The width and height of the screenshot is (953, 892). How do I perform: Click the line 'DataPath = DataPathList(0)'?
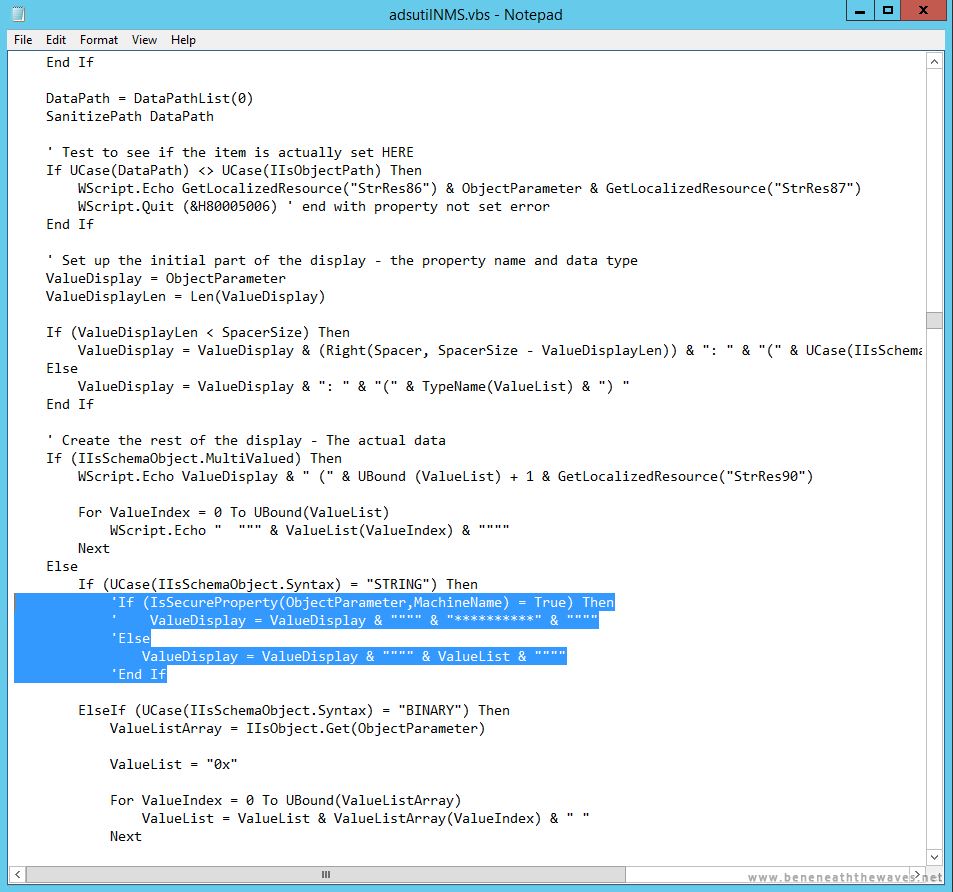coord(150,98)
